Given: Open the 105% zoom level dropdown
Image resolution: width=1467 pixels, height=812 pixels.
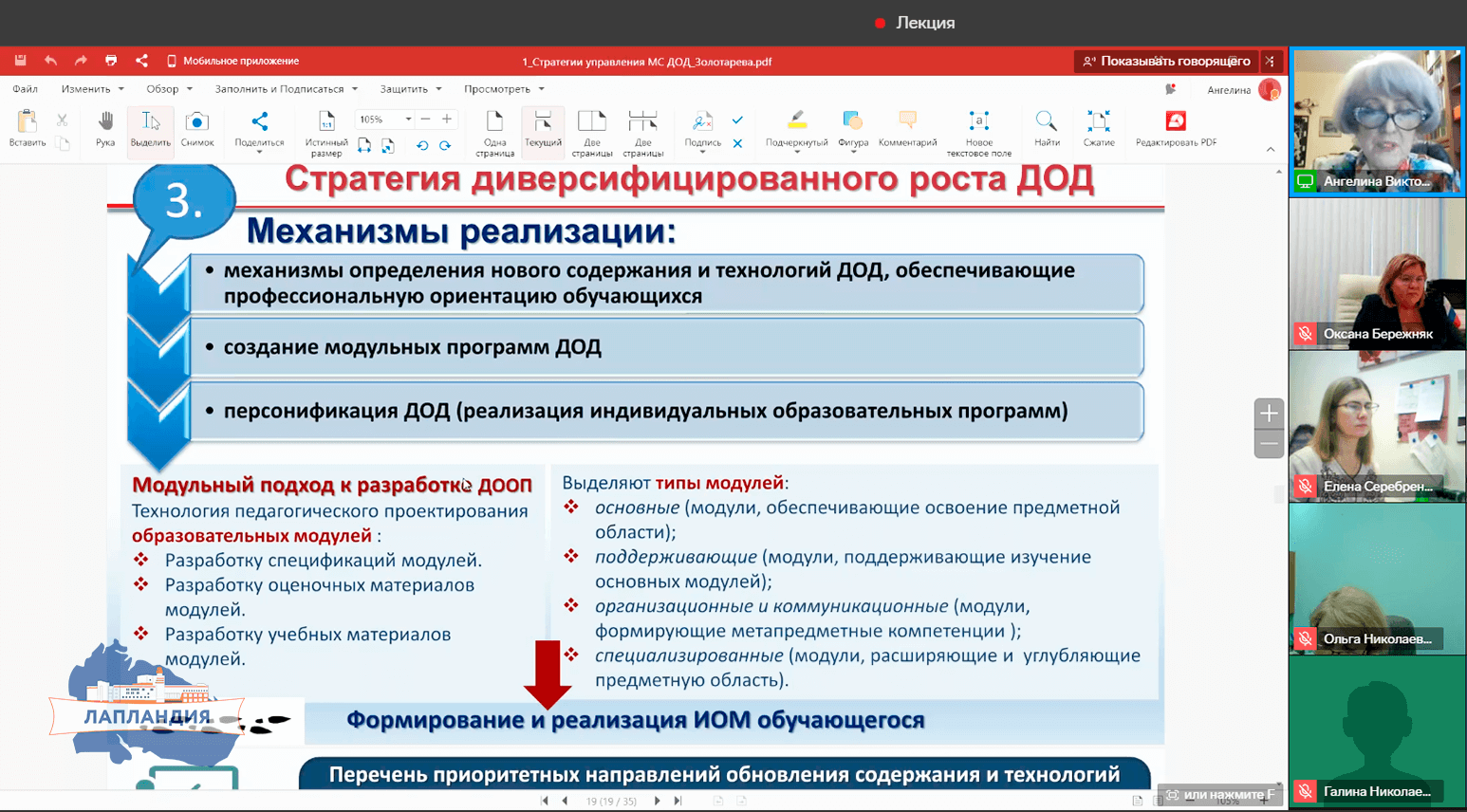Looking at the screenshot, I should pyautogui.click(x=408, y=120).
